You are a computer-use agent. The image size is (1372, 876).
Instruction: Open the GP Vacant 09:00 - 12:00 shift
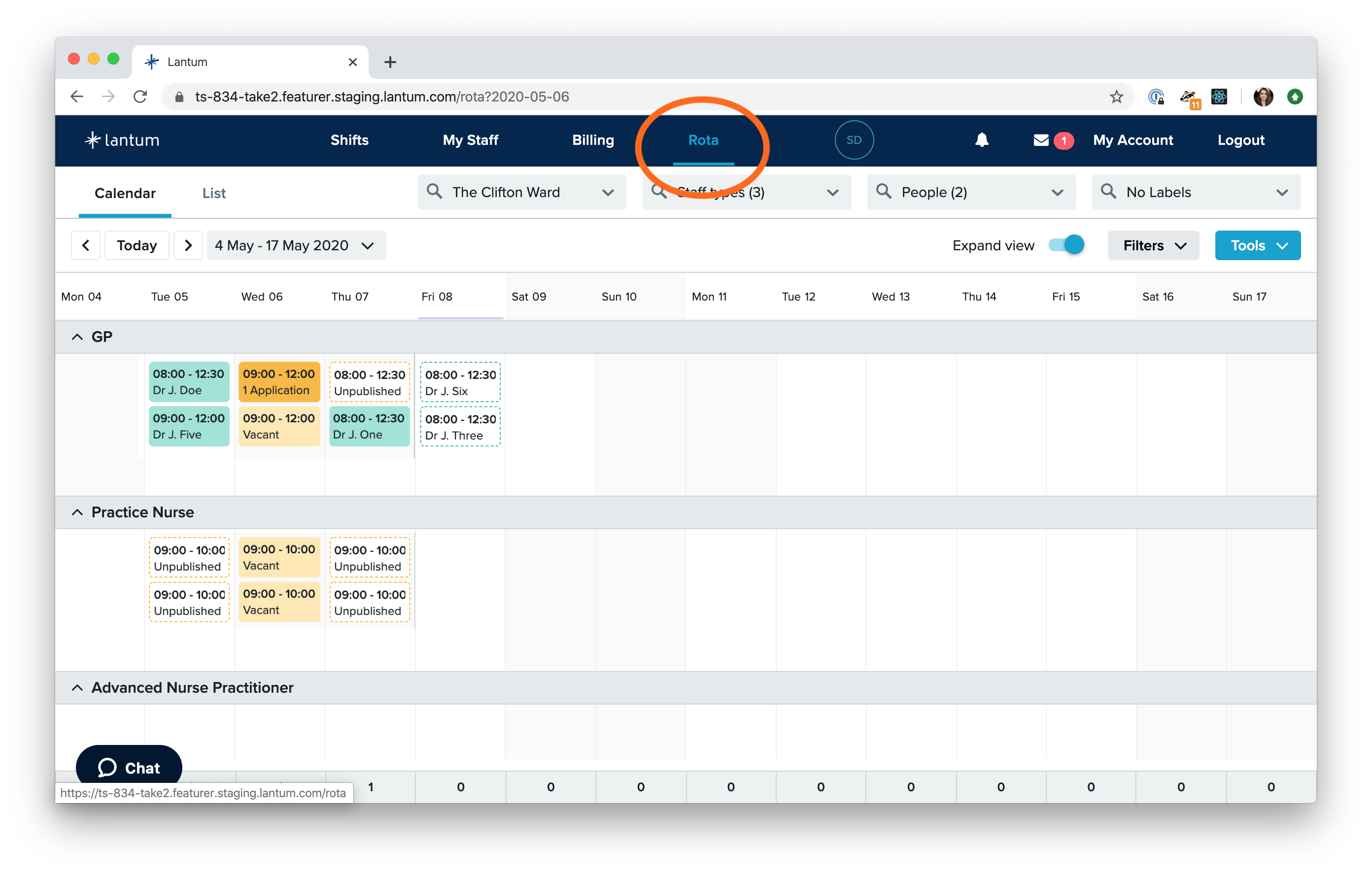click(x=278, y=426)
